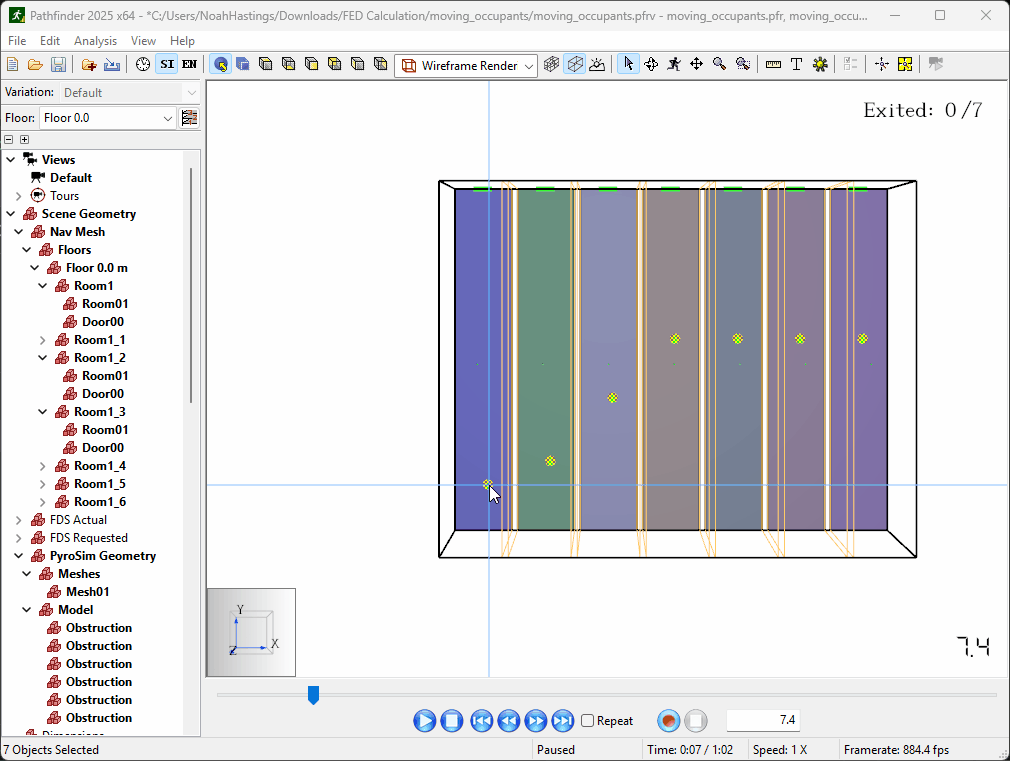Click the expand-all plus box
The height and width of the screenshot is (761, 1010).
point(24,139)
